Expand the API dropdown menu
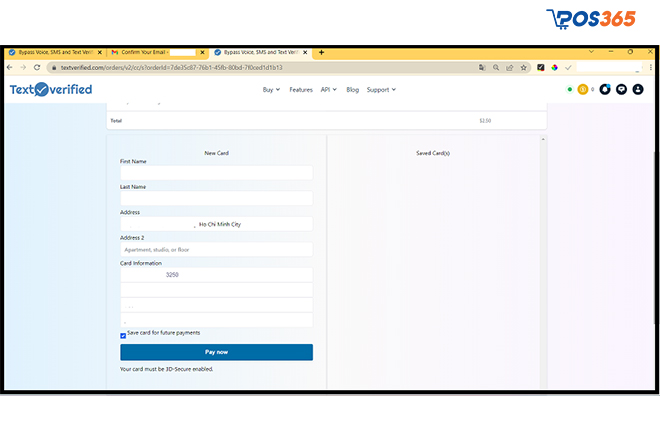This screenshot has width=660, height=440. point(328,89)
